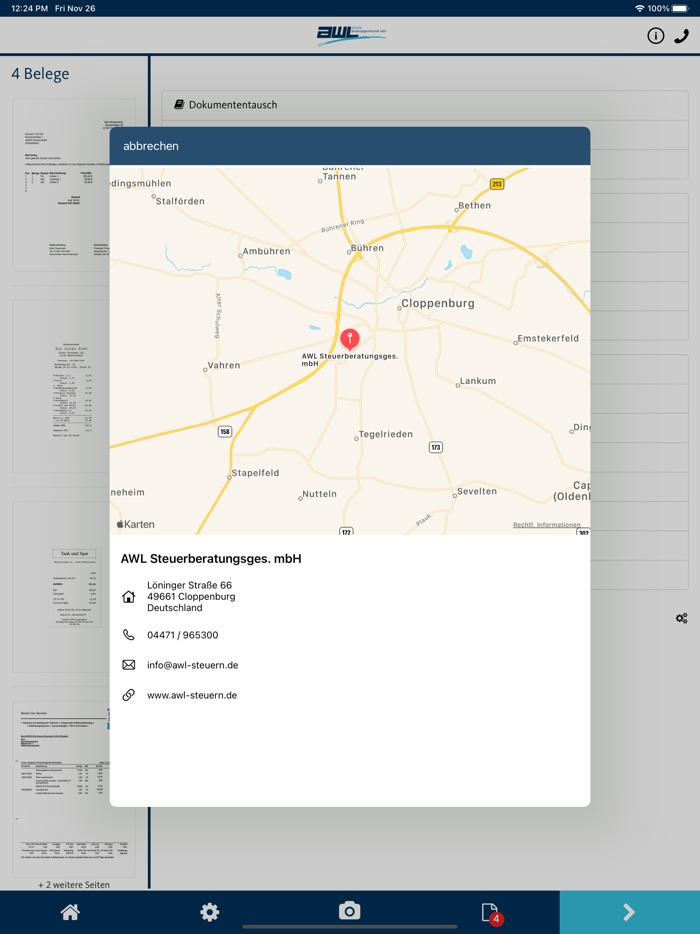Tap the envelope email icon
Screen dimensions: 700x934
129,665
